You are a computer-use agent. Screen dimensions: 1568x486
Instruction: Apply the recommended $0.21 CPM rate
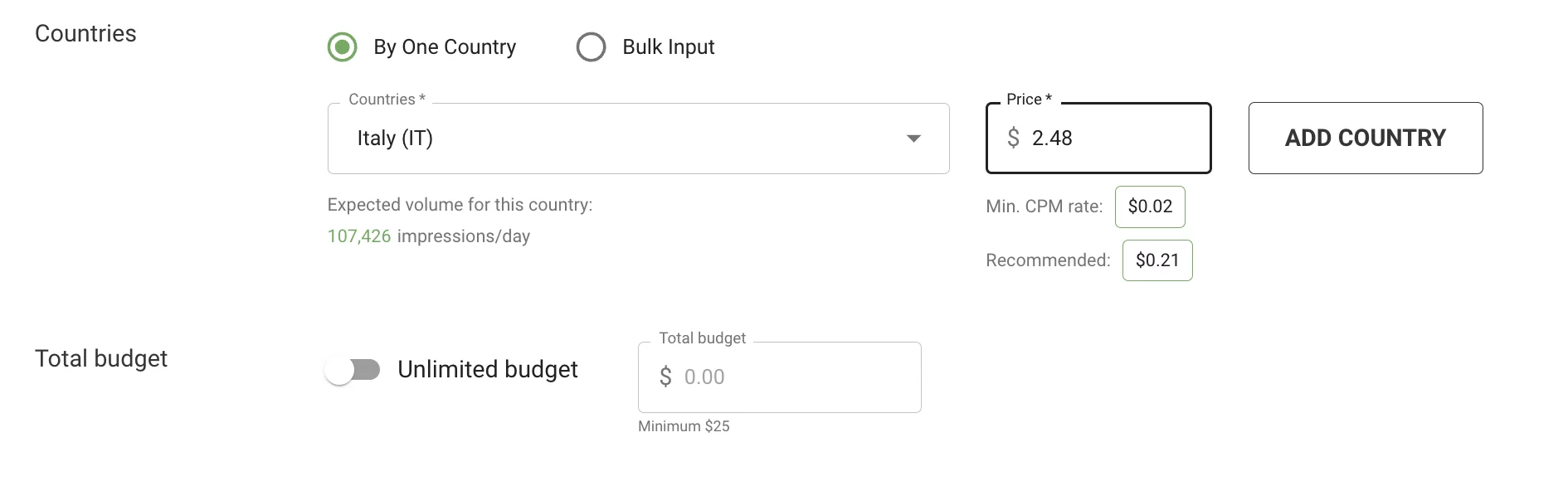coord(1157,260)
